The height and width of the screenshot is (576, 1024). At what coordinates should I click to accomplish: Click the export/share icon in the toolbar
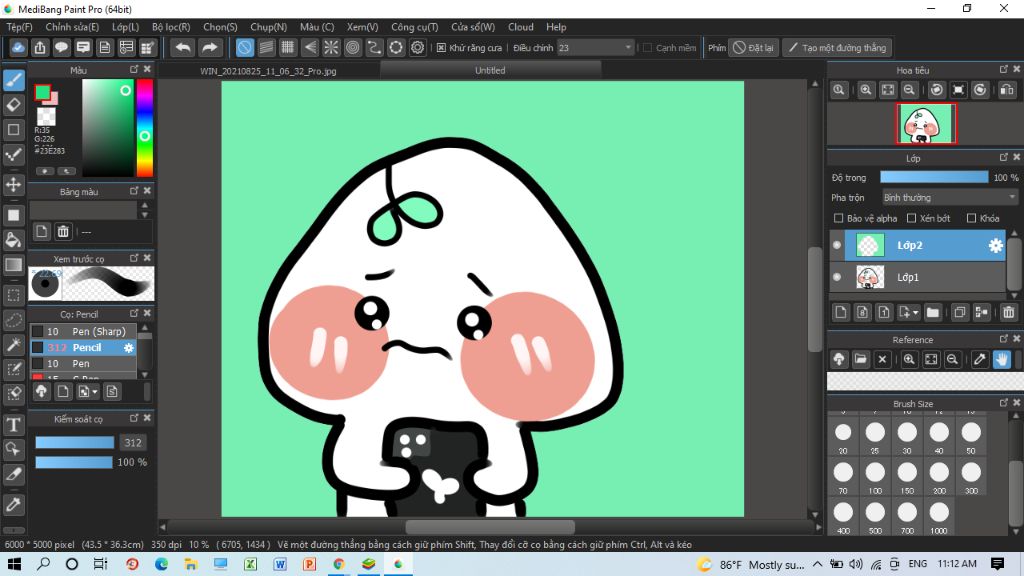click(x=40, y=48)
